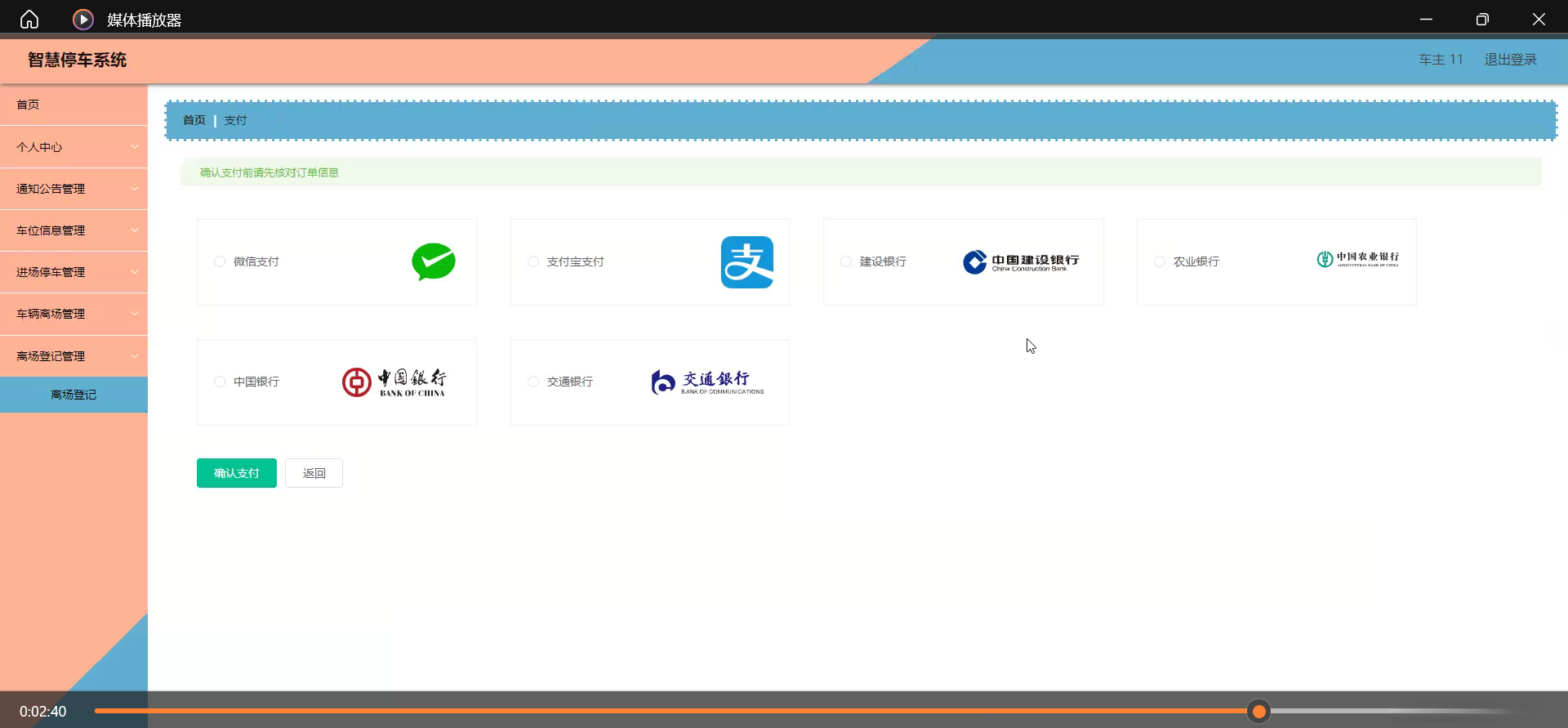Viewport: 1568px width, 728px height.
Task: Collapse the 离场登记管理 menu arrow
Action: 135,356
